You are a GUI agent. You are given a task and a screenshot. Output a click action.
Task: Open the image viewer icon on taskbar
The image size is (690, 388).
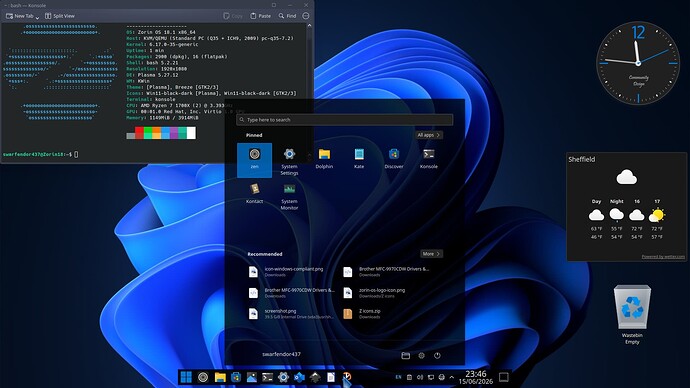tap(252, 377)
